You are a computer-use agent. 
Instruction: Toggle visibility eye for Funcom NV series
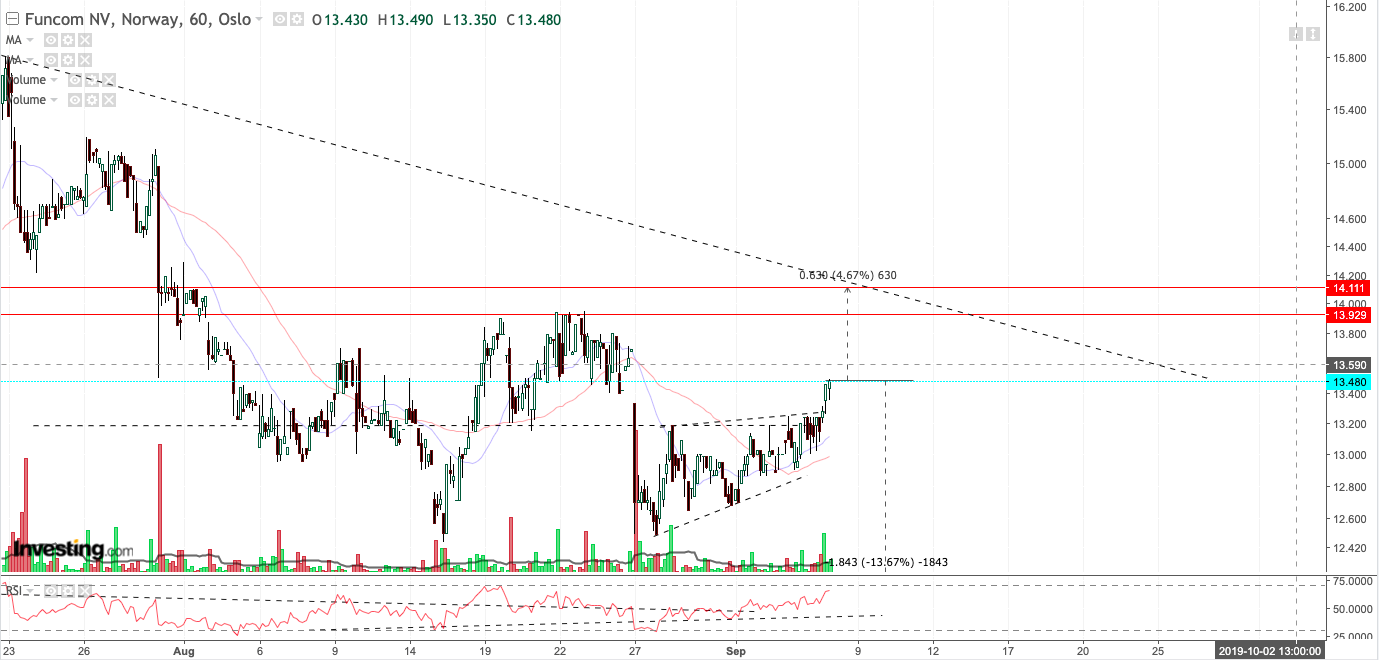(280, 20)
